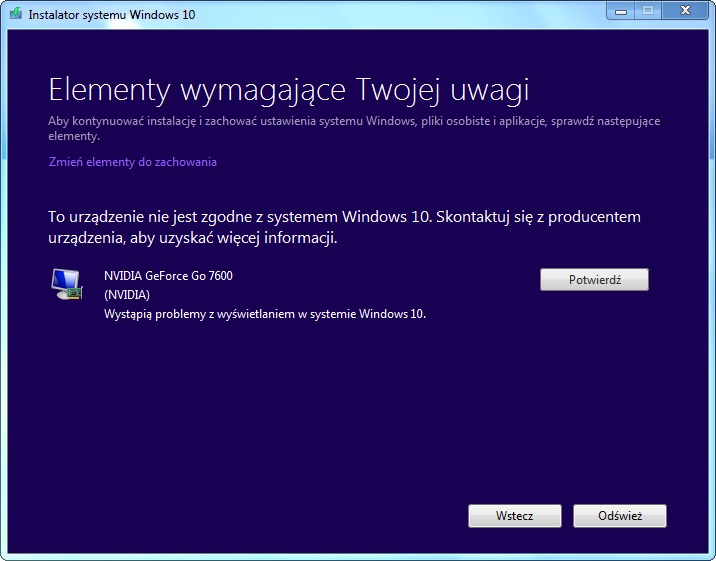Close the Windows 10 installer window

(x=685, y=11)
